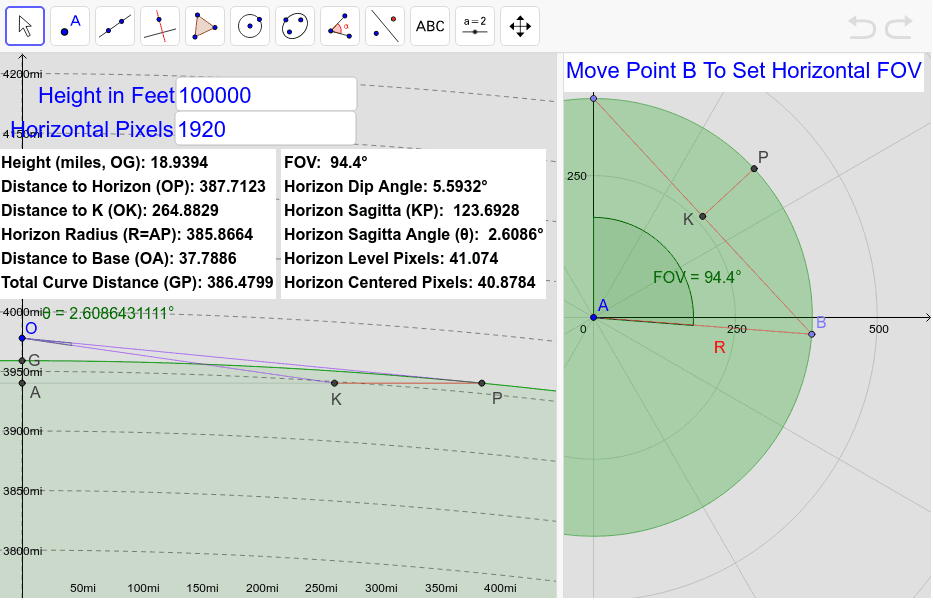
Task: Select the Polygon tool
Action: pyautogui.click(x=204, y=25)
